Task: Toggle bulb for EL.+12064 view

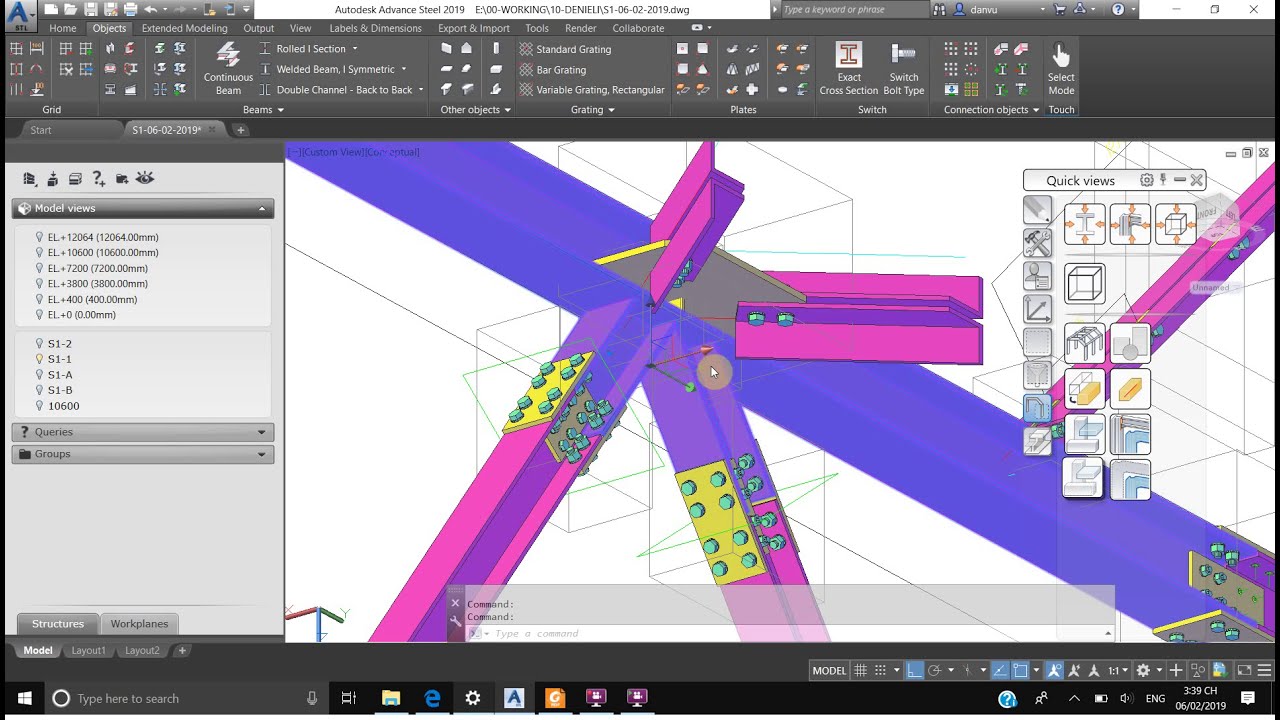Action: point(40,237)
